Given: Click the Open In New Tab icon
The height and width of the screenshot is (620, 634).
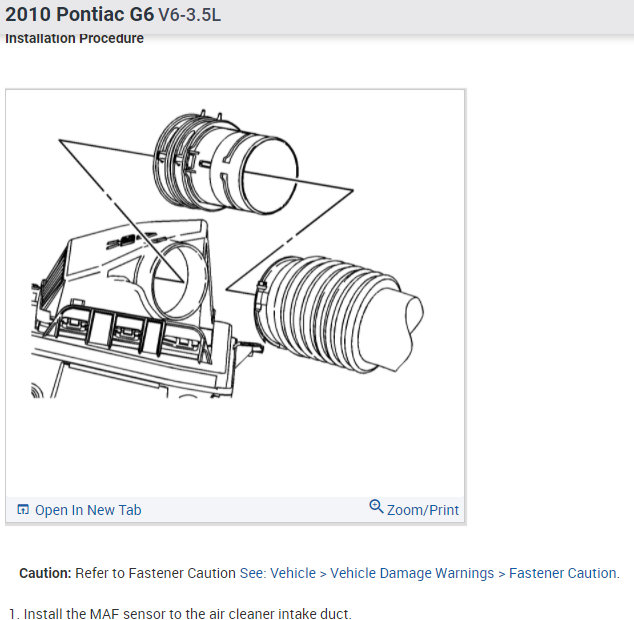Looking at the screenshot, I should coord(23,509).
